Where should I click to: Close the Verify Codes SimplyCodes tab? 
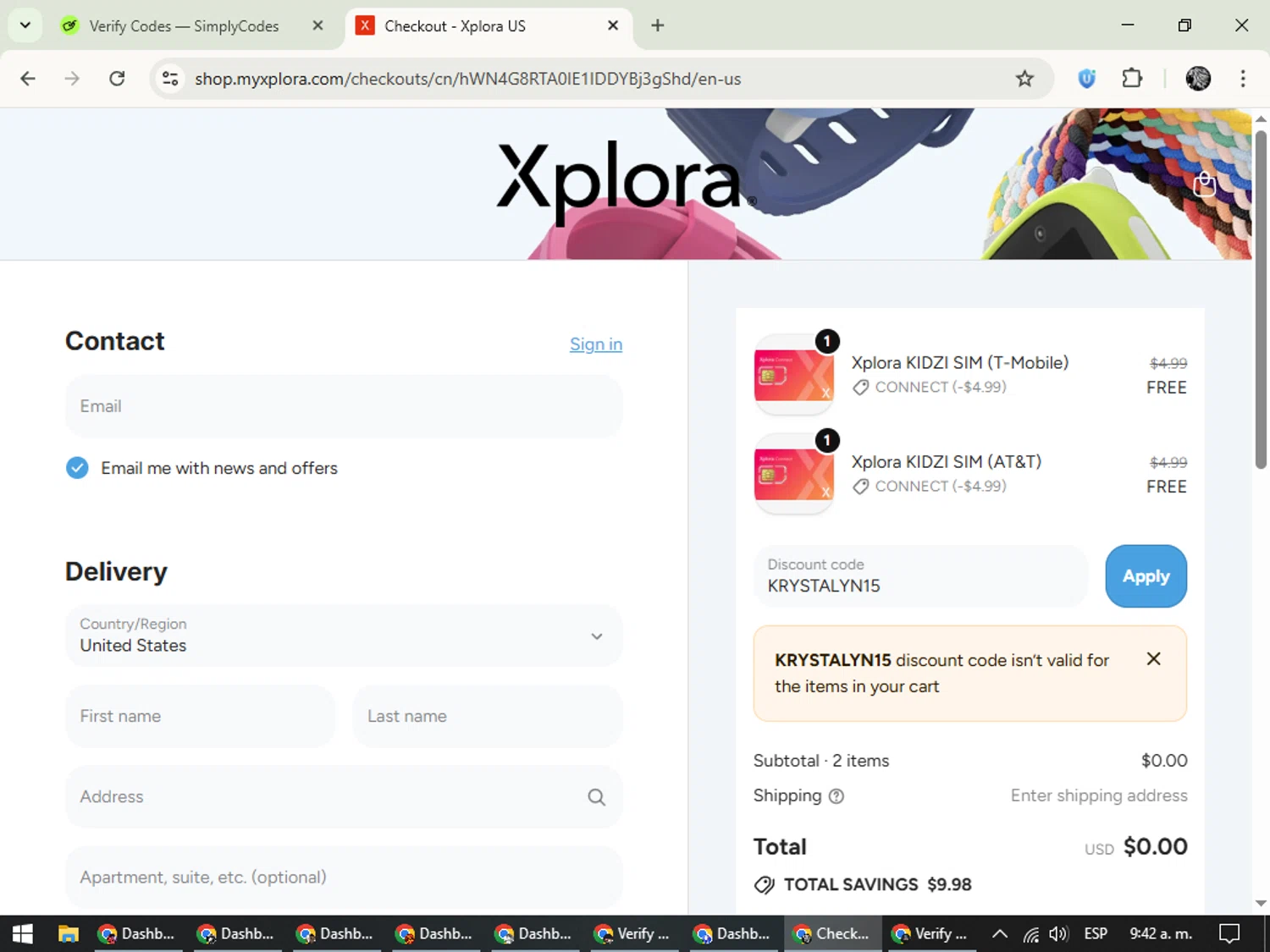(317, 25)
